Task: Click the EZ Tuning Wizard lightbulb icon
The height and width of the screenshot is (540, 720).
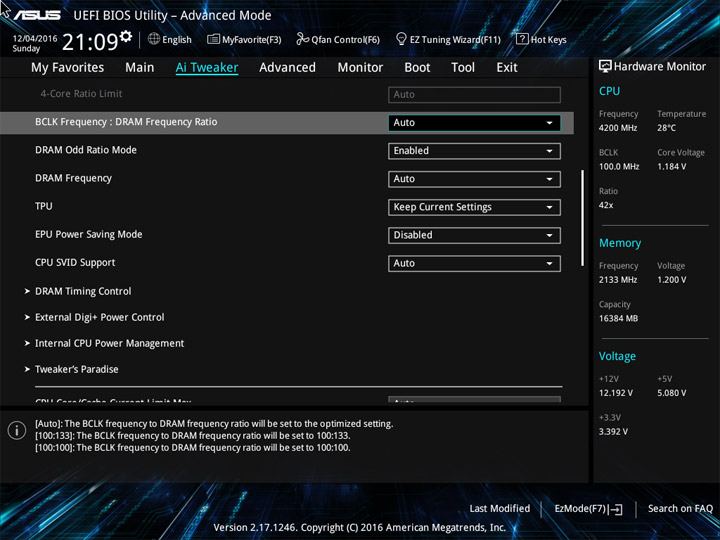Action: point(401,39)
